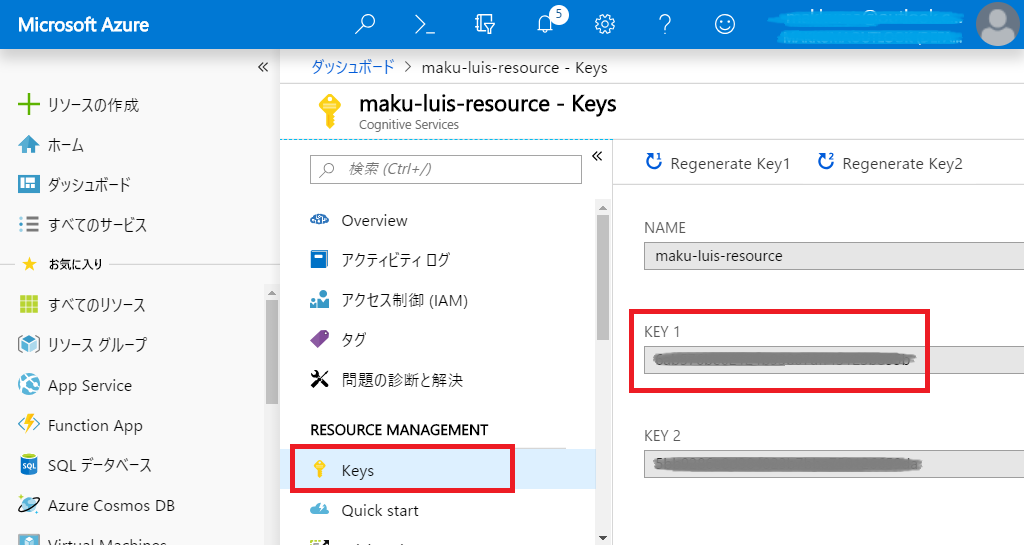Open the directory and subscription filter icon
The width and height of the screenshot is (1024, 545).
[485, 24]
